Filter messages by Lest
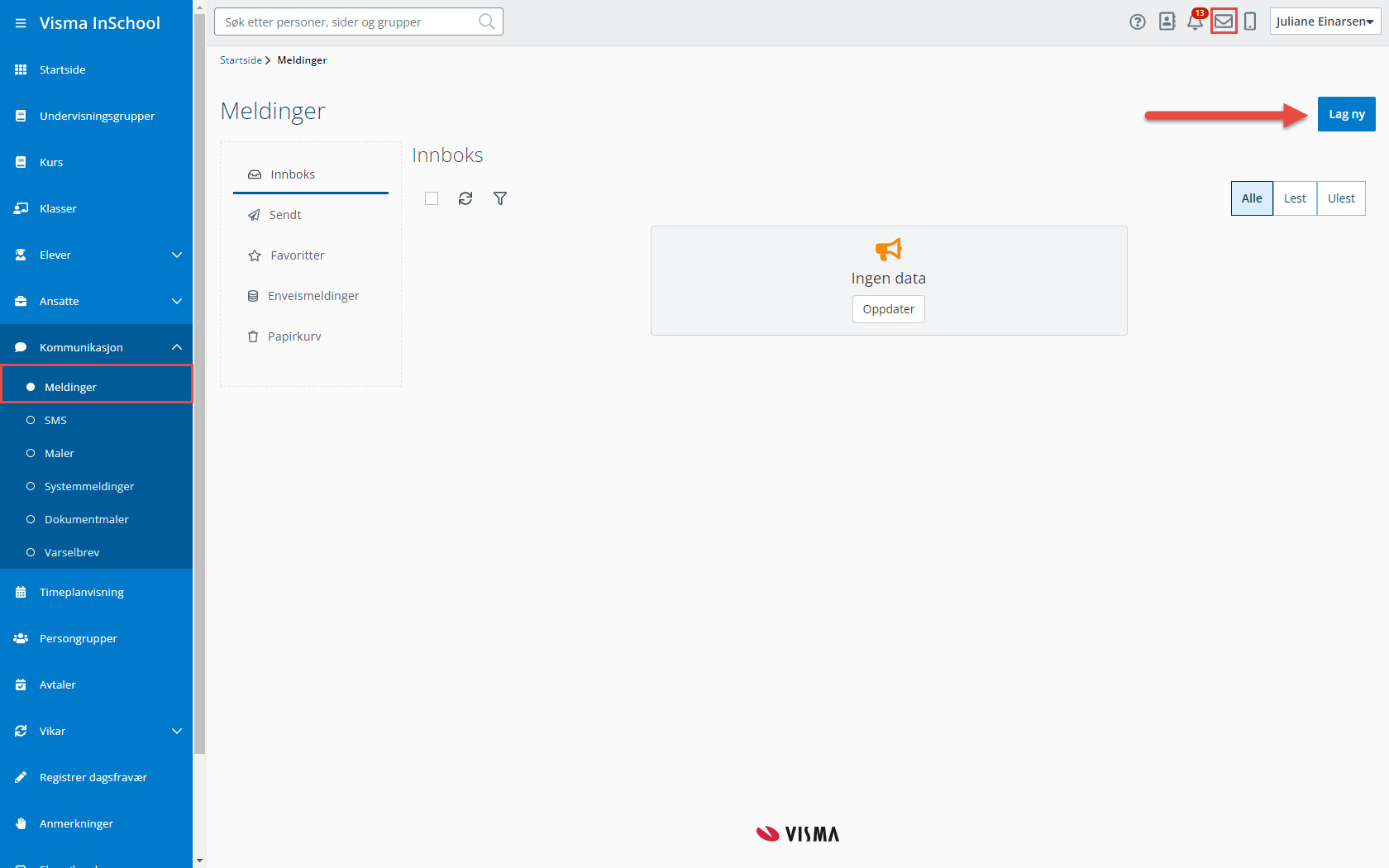This screenshot has height=868, width=1389. coord(1294,198)
